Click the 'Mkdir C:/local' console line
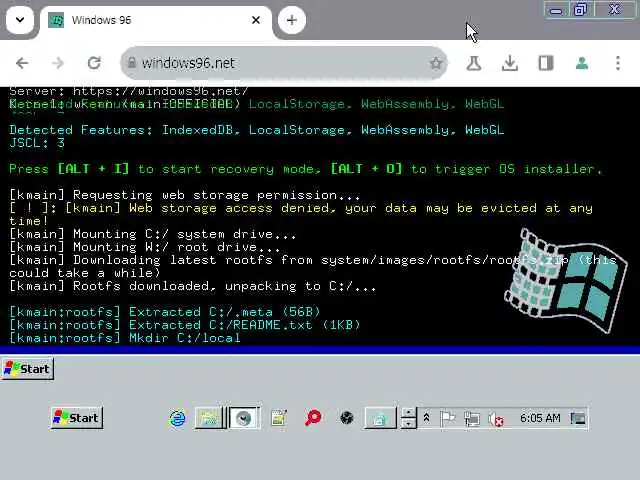The image size is (640, 480). [x=125, y=338]
